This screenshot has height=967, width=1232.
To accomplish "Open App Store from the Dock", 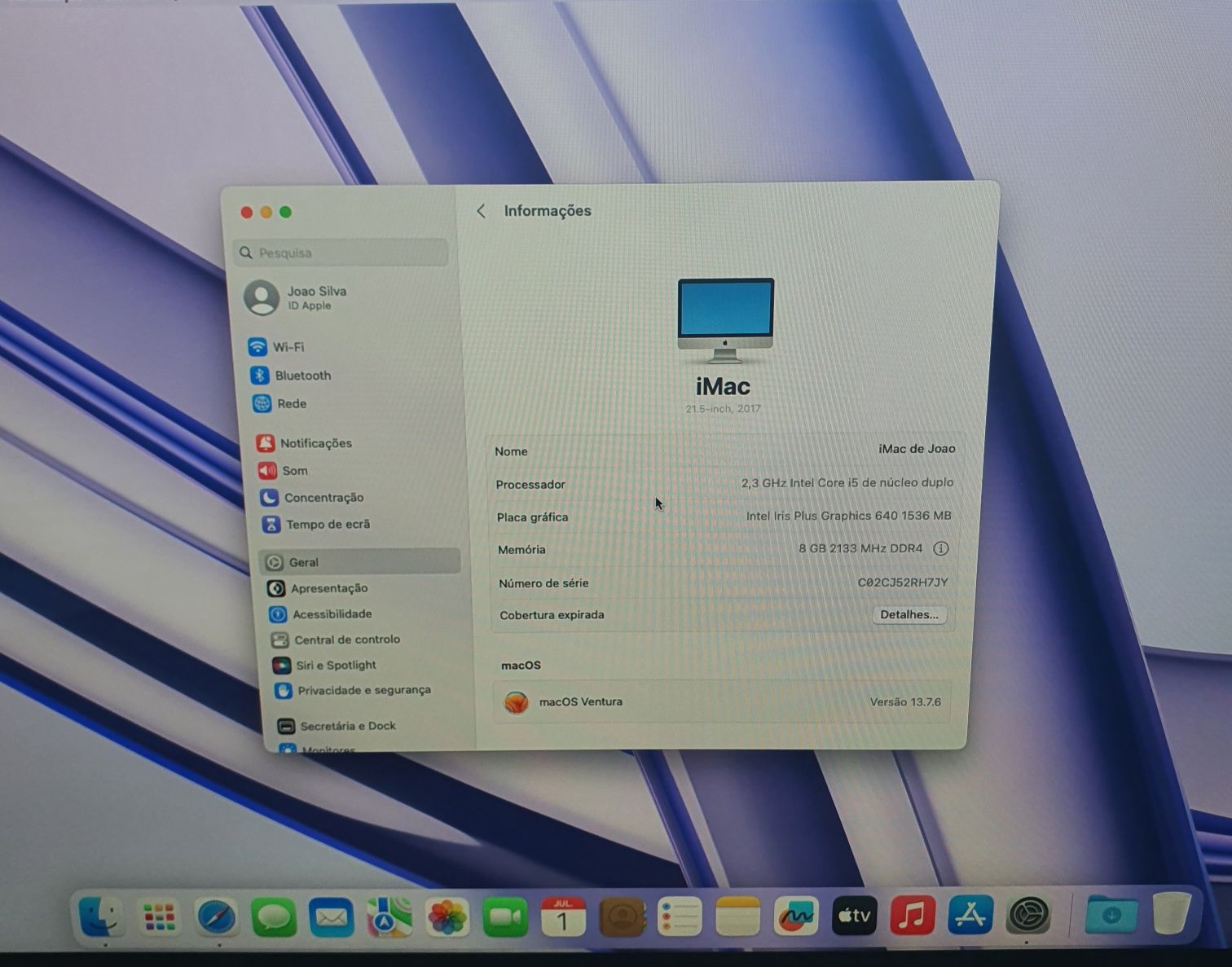I will pos(970,915).
